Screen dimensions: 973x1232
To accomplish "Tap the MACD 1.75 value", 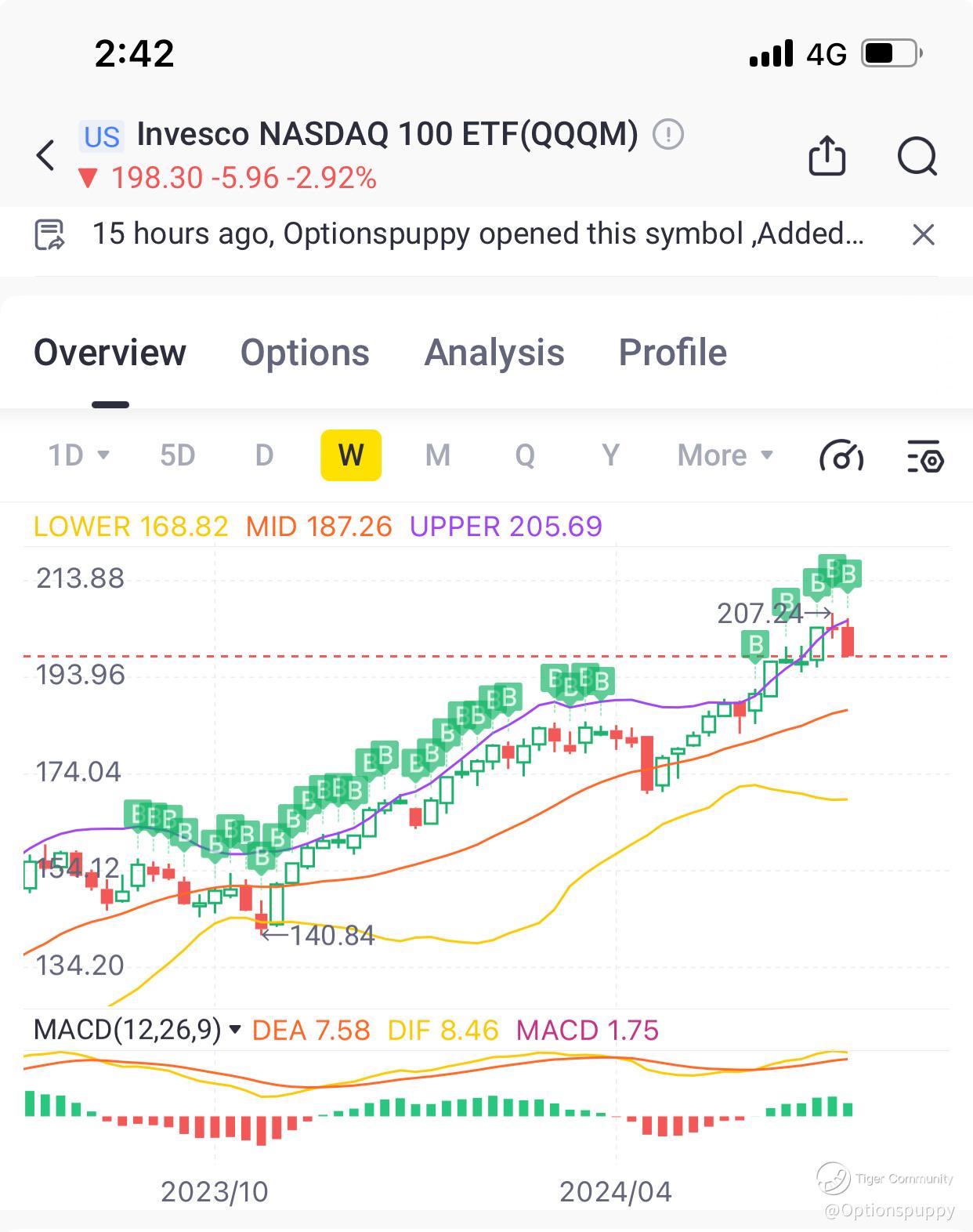I will [x=588, y=1030].
